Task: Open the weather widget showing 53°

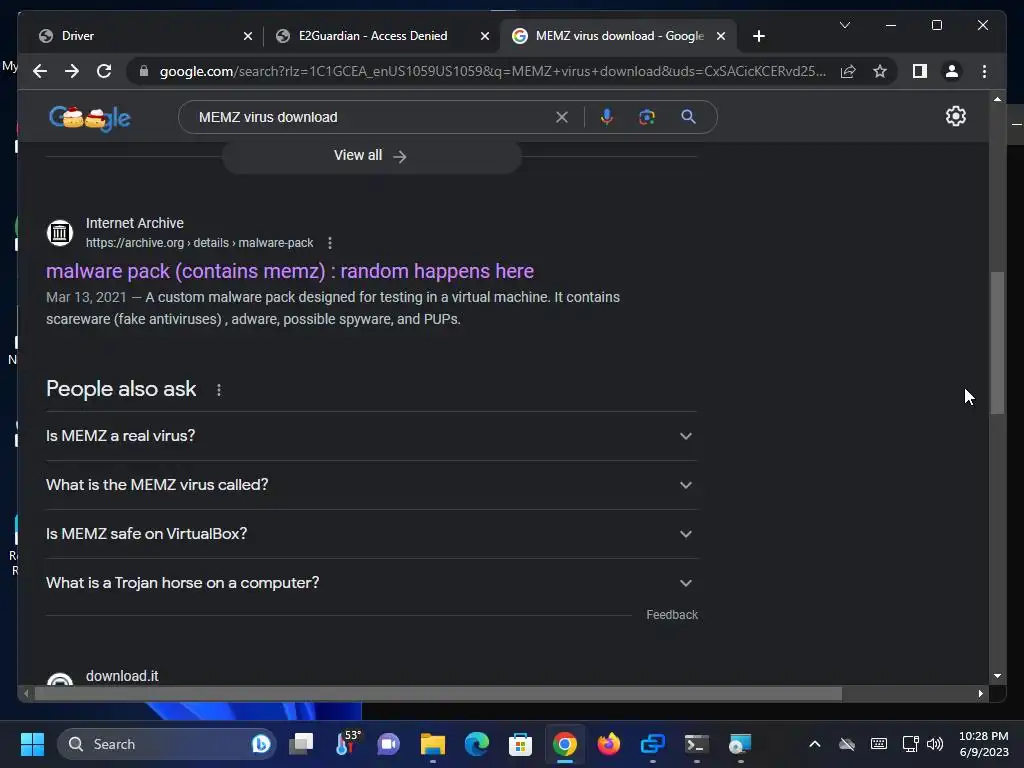Action: point(346,743)
